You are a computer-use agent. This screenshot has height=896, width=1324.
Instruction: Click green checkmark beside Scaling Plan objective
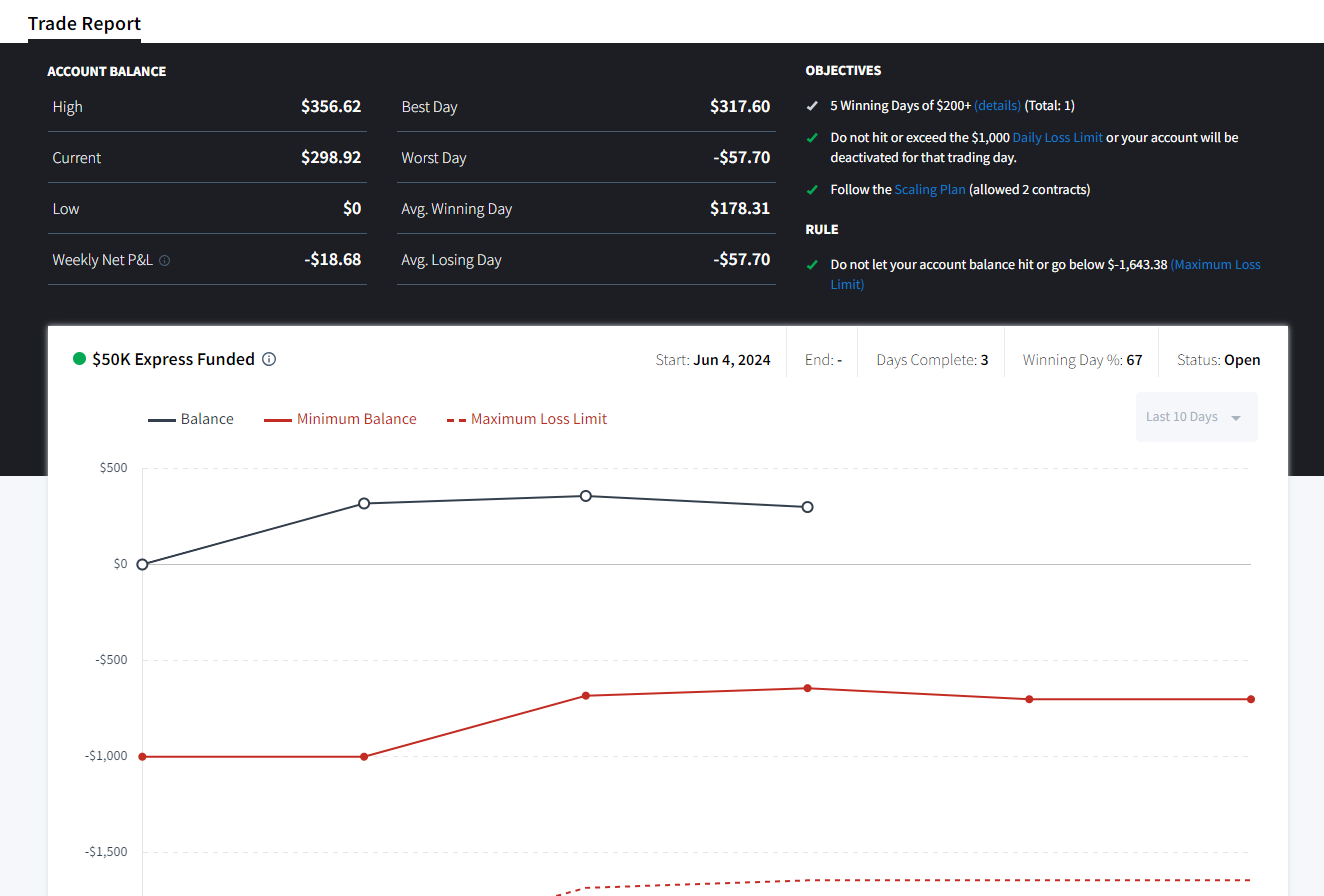click(812, 189)
